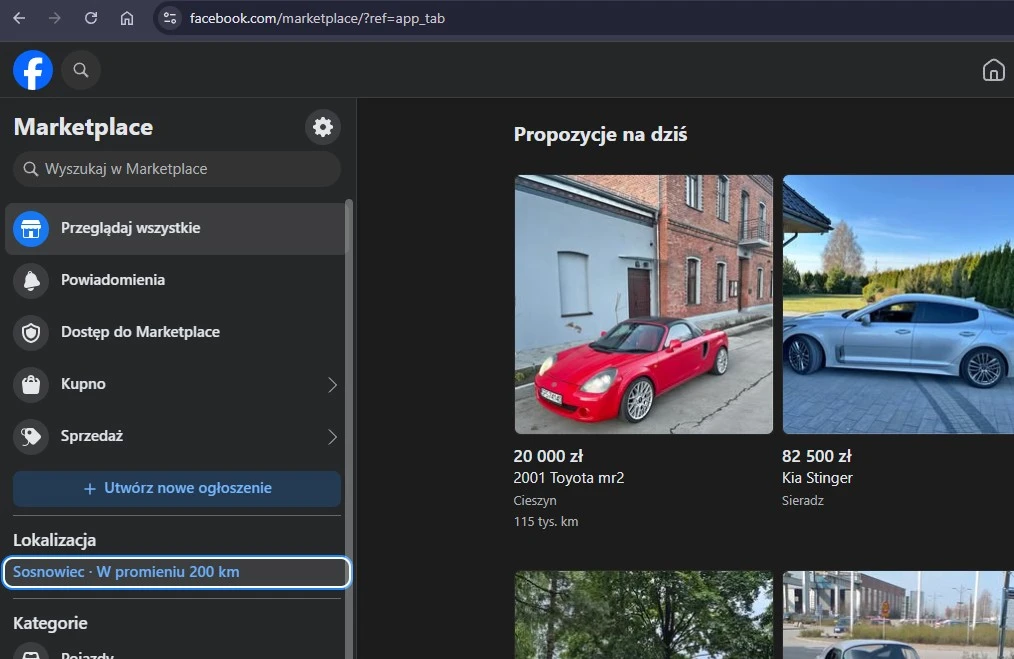Click the magnifier icon in Marketplace search
This screenshot has width=1014, height=659.
click(x=30, y=169)
